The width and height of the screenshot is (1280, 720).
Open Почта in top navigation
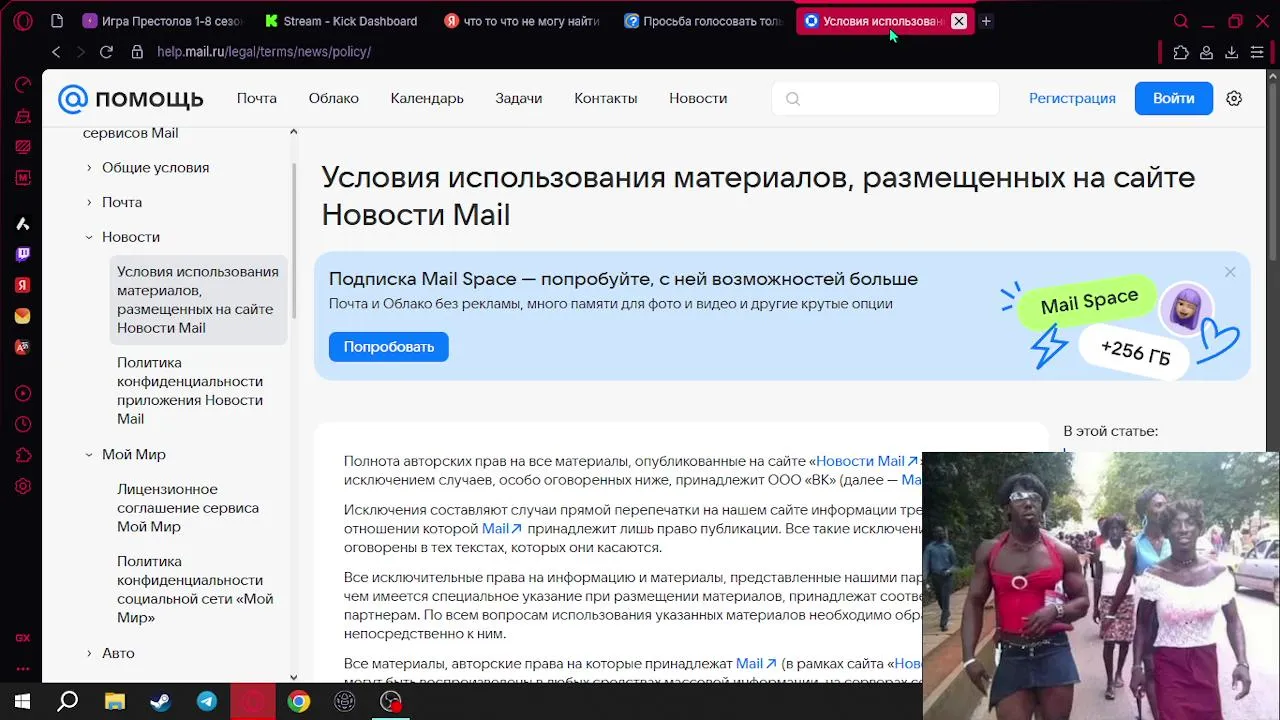(257, 98)
